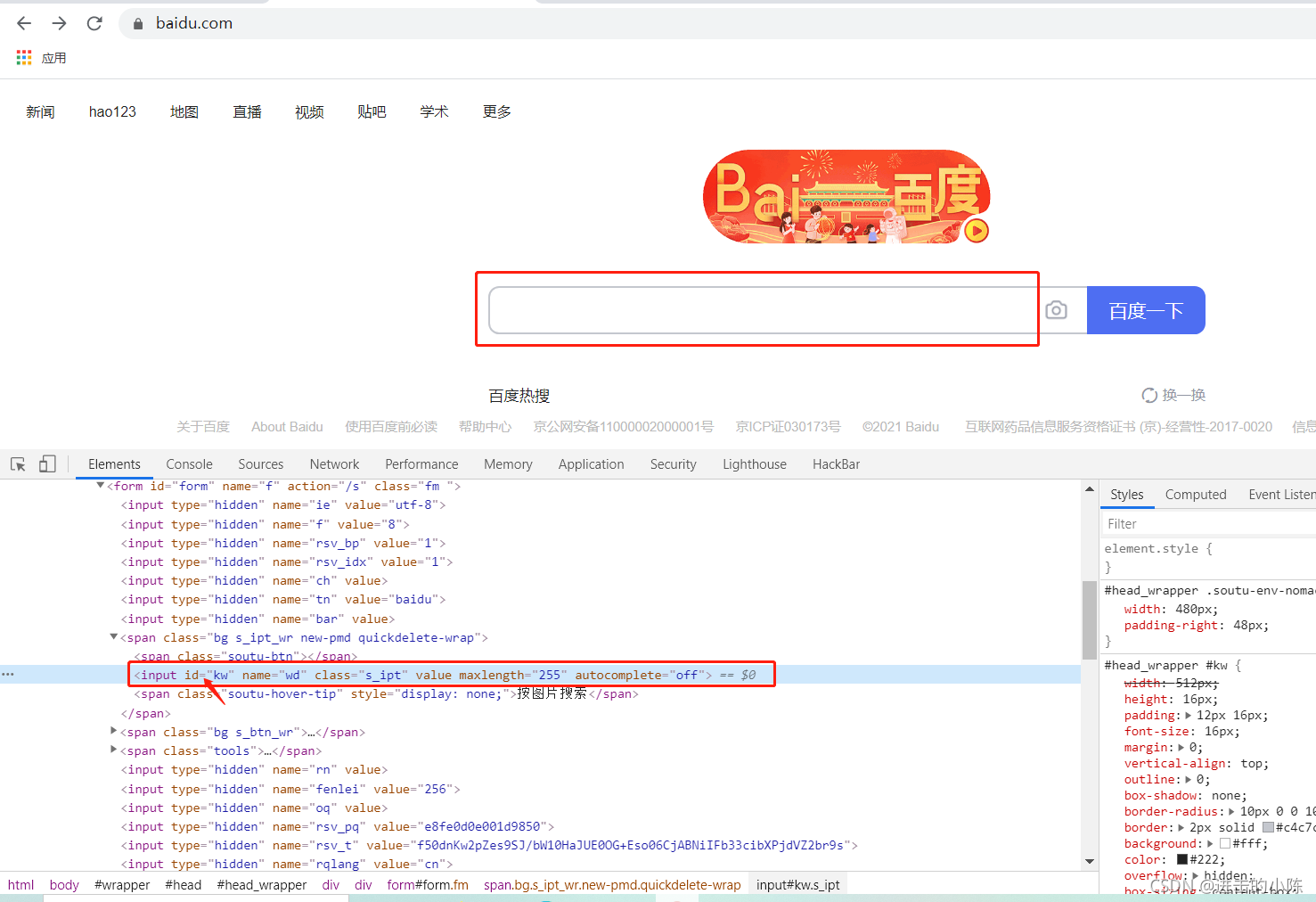The image size is (1316, 902).
Task: Collapse the span bg s_ipt_wr node
Action: 113,636
